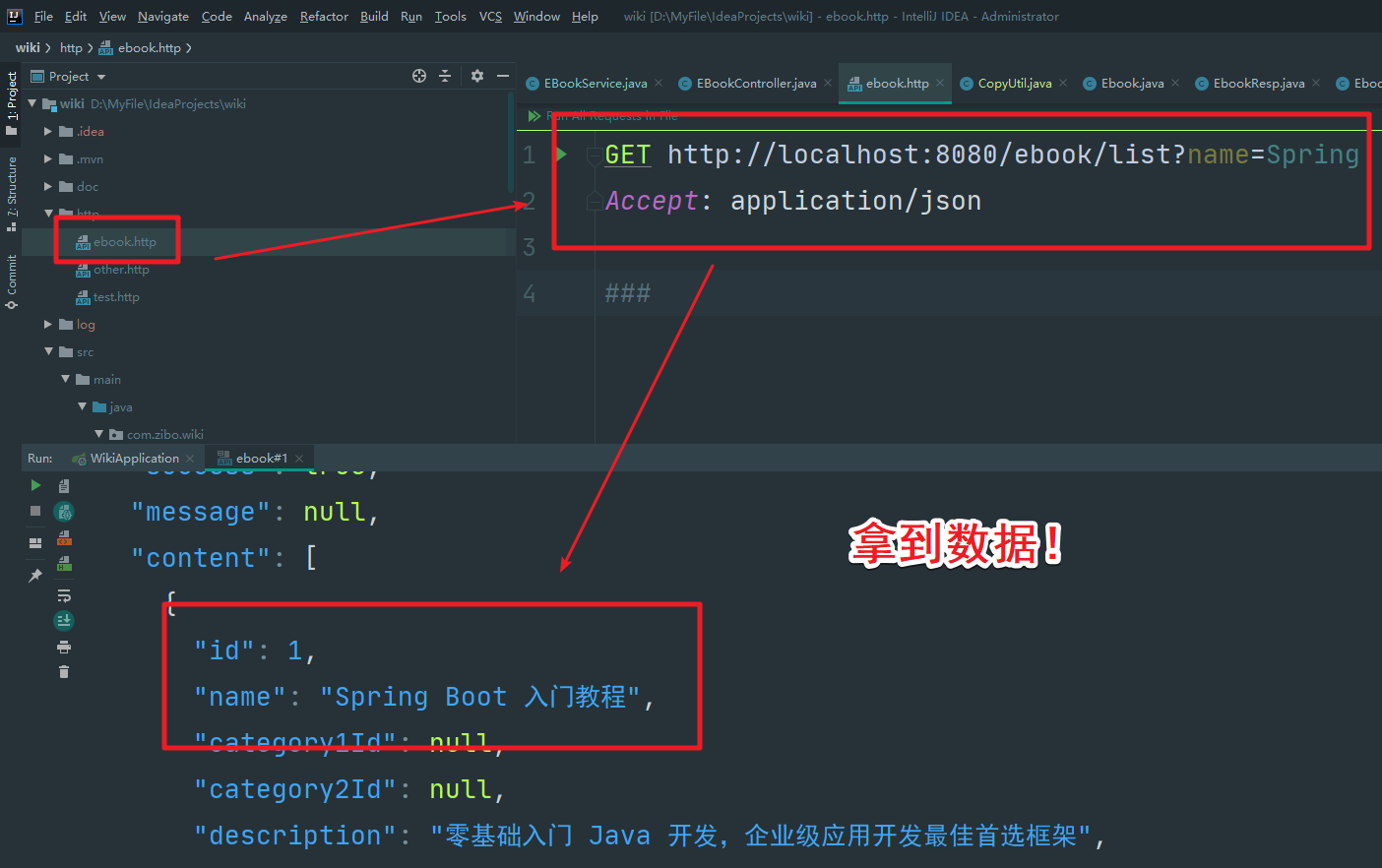Open the Refactor menu
This screenshot has width=1382, height=868.
[324, 16]
